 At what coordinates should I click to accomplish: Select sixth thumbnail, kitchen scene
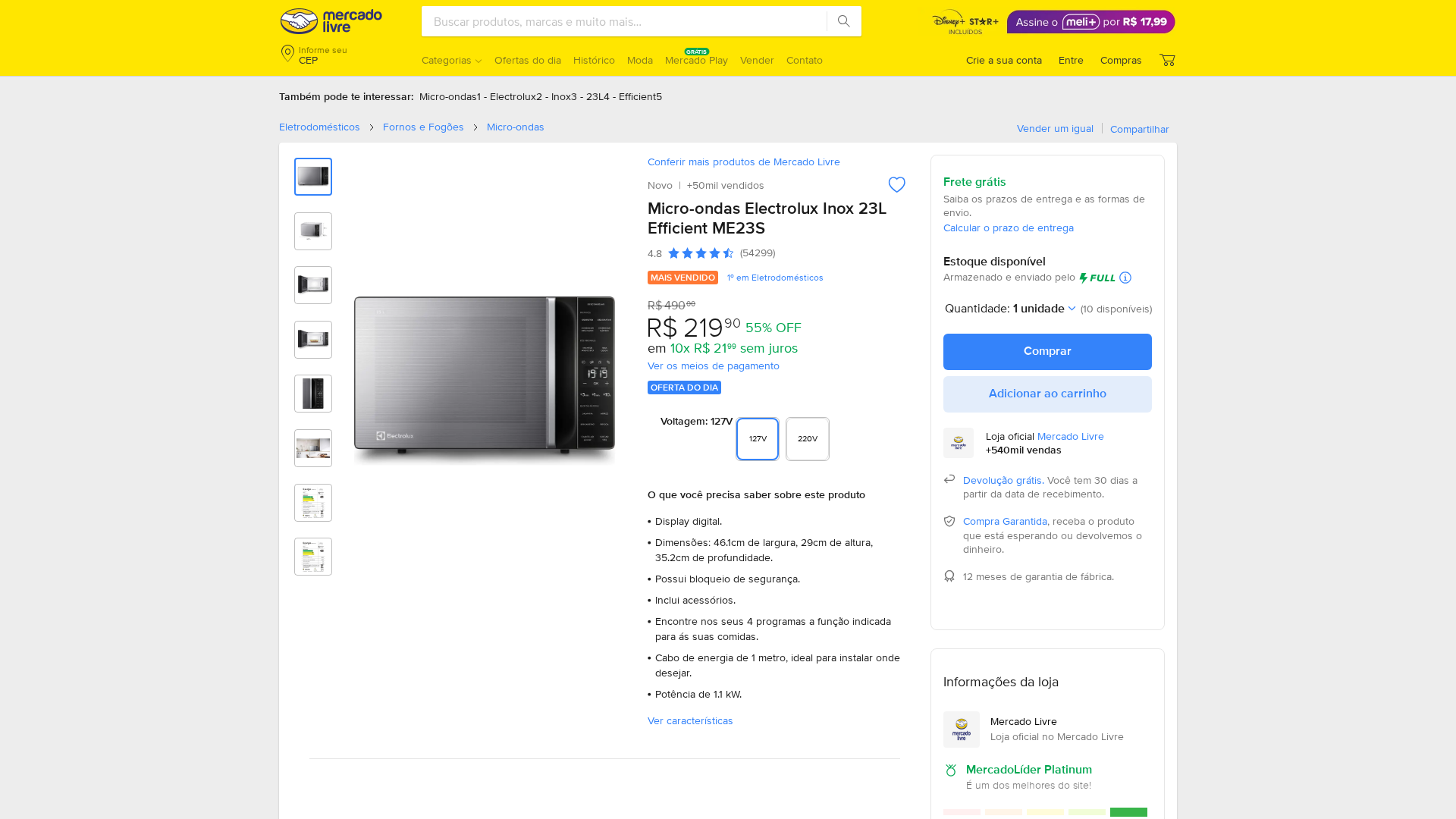(x=313, y=448)
